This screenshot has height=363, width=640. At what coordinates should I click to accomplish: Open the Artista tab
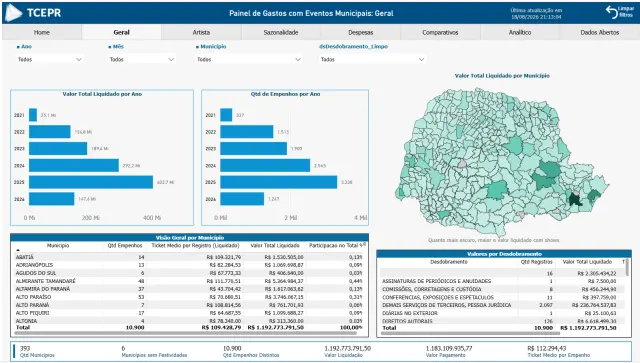tap(201, 32)
